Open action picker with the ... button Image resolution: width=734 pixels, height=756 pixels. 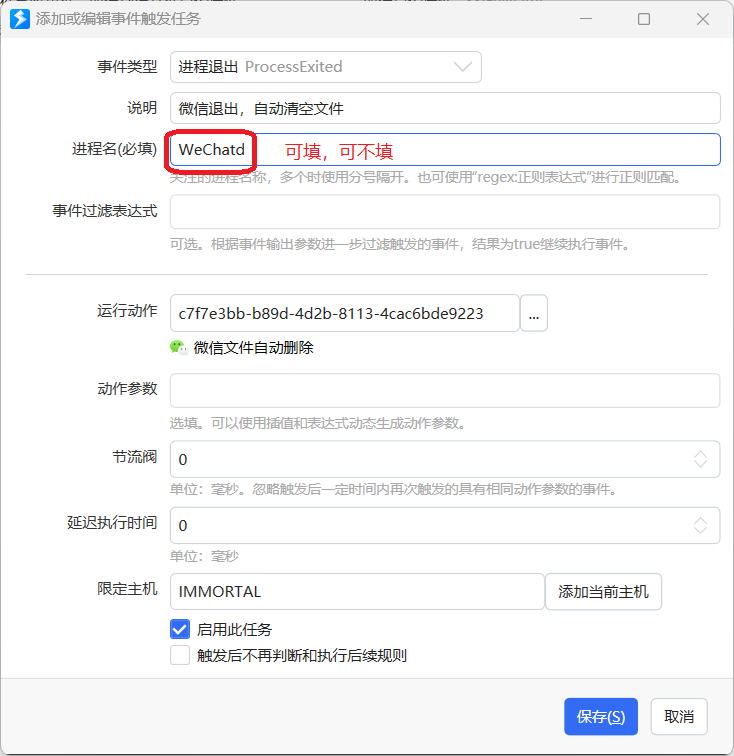[534, 313]
